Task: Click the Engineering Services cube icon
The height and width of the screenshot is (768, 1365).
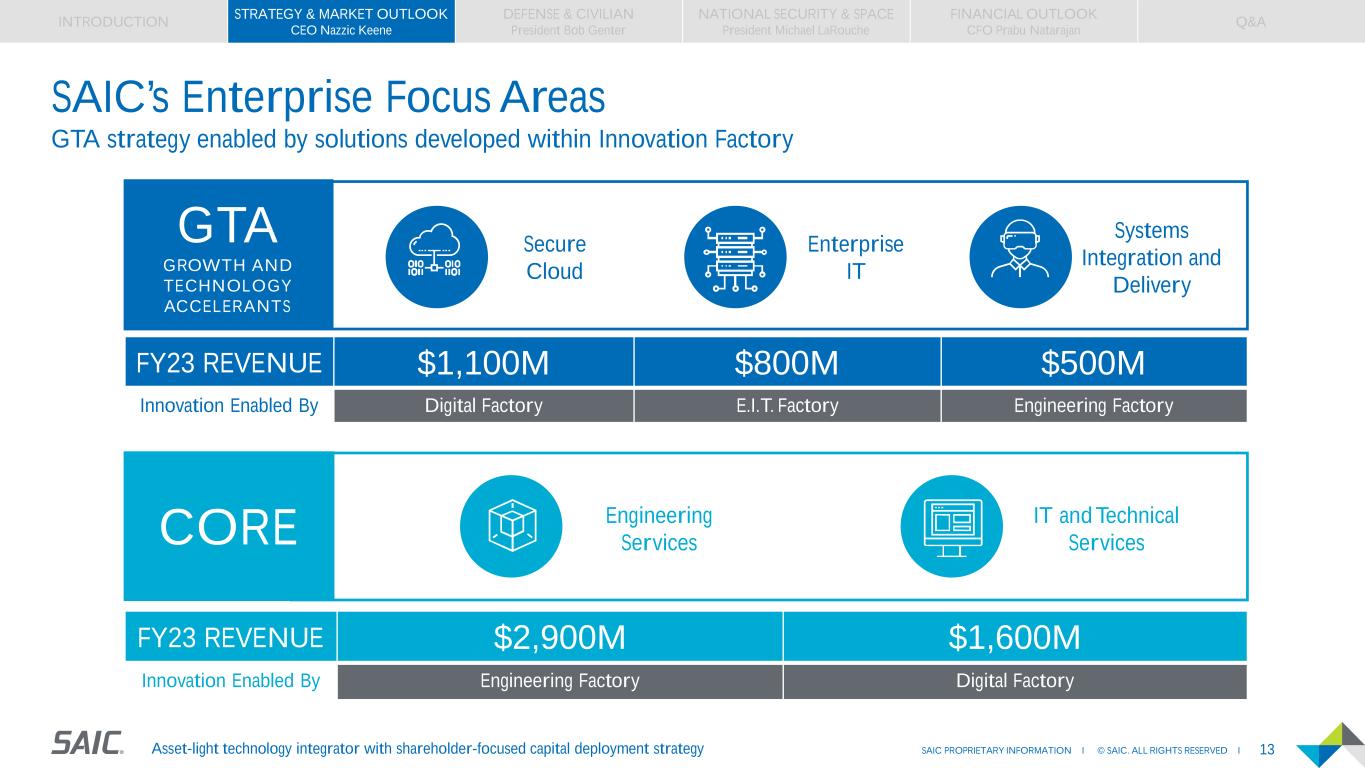Action: 511,526
